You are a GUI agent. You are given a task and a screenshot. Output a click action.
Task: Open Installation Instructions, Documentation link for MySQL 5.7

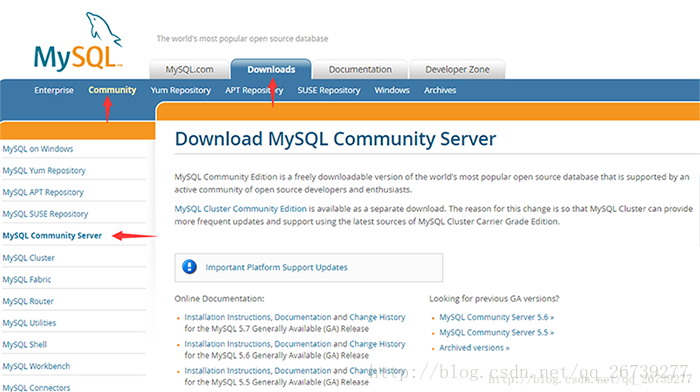[258, 317]
